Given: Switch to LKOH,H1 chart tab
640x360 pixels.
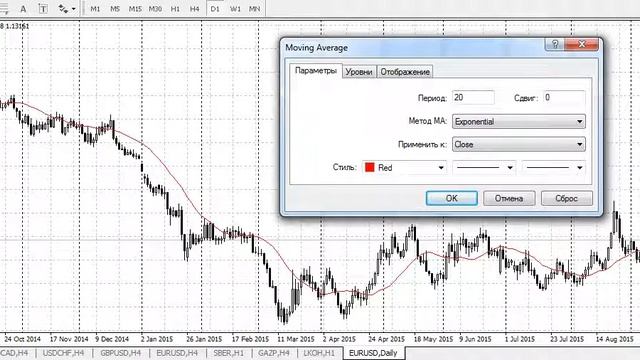Looking at the screenshot, I should coord(319,353).
